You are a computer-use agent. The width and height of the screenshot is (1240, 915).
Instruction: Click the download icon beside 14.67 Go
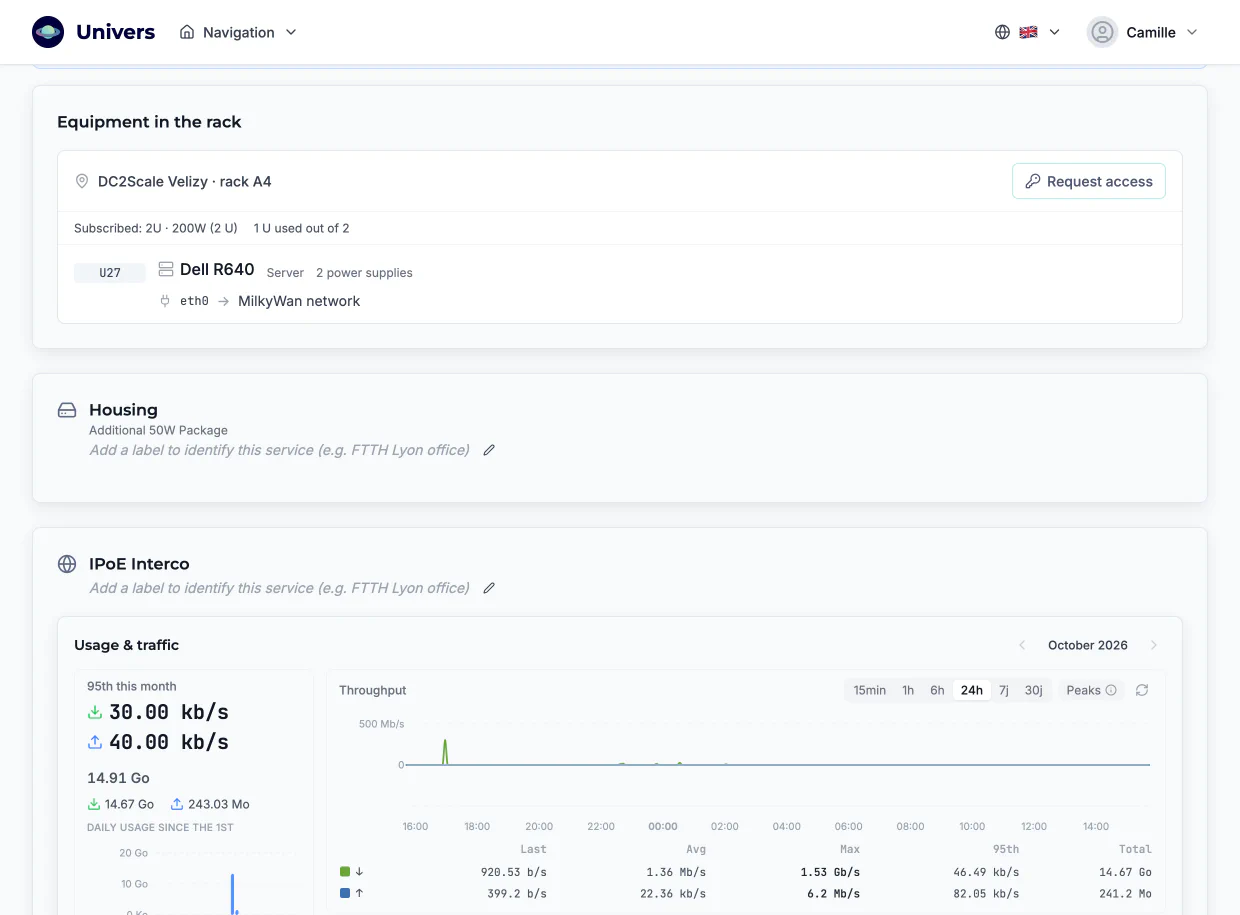[94, 804]
